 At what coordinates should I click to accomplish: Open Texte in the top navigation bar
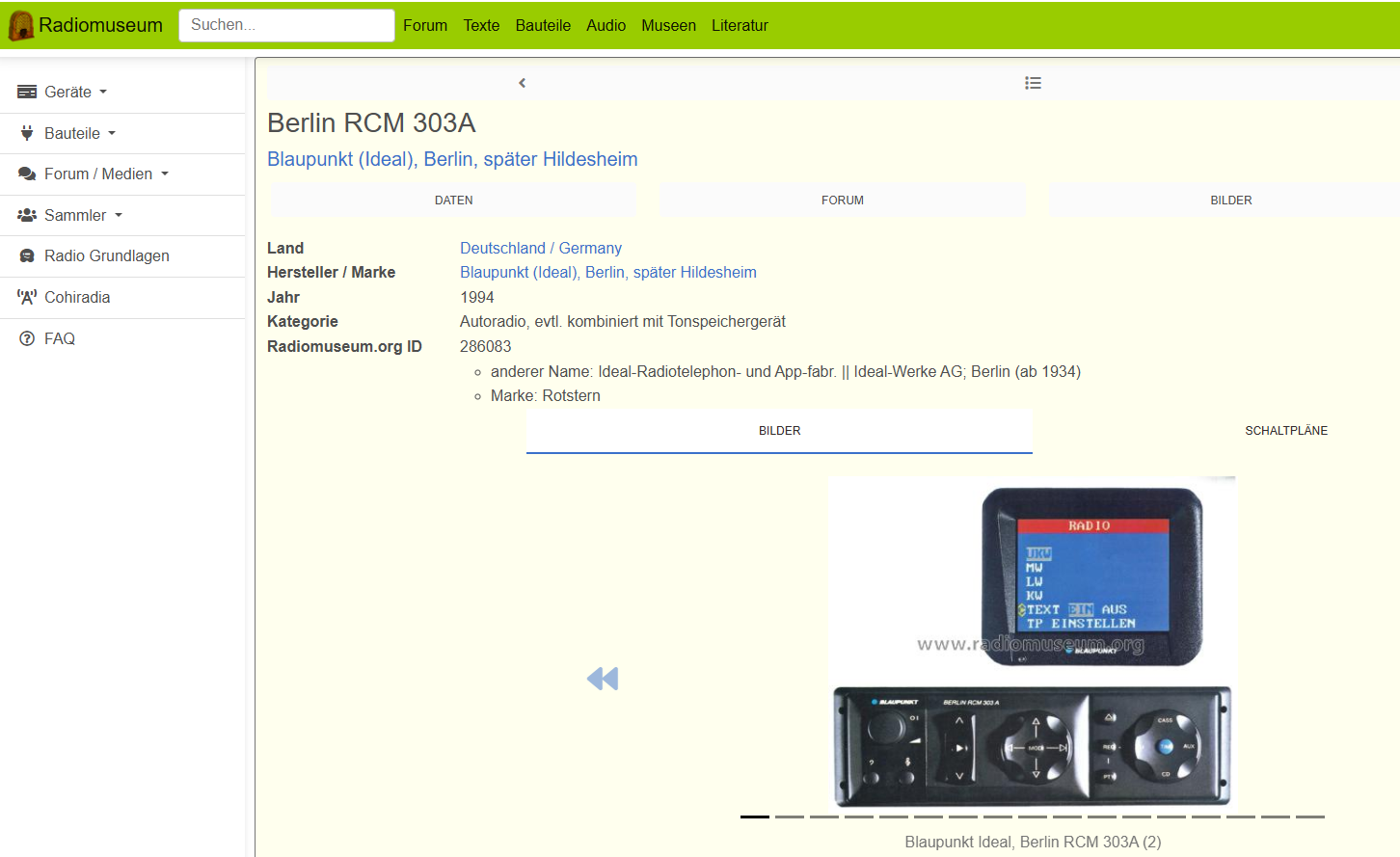[481, 26]
